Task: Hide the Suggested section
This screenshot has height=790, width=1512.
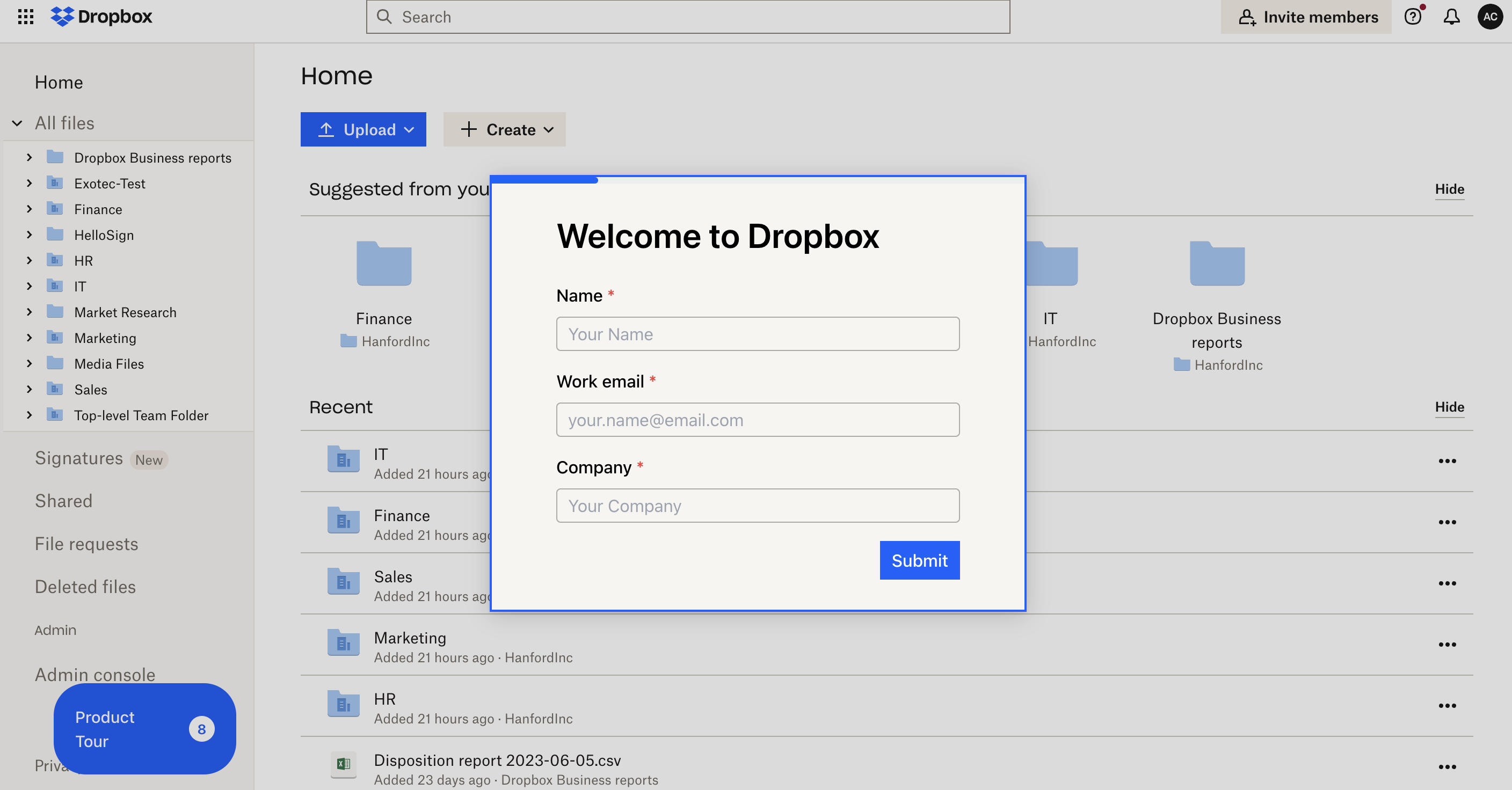Action: point(1449,189)
